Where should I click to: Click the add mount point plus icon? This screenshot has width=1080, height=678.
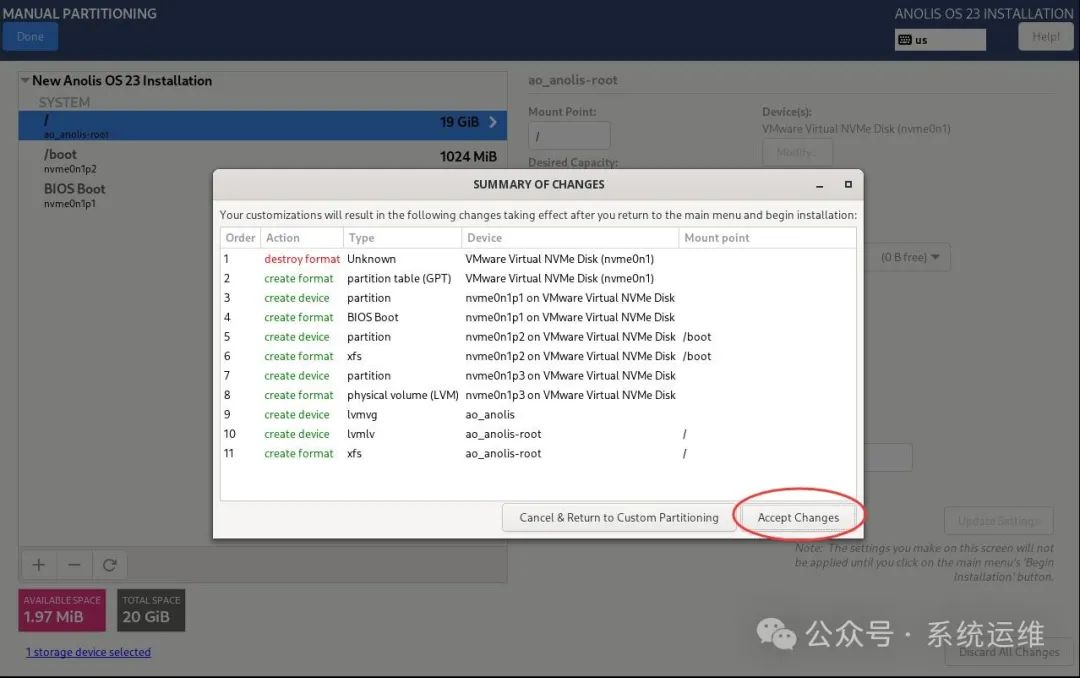[39, 565]
